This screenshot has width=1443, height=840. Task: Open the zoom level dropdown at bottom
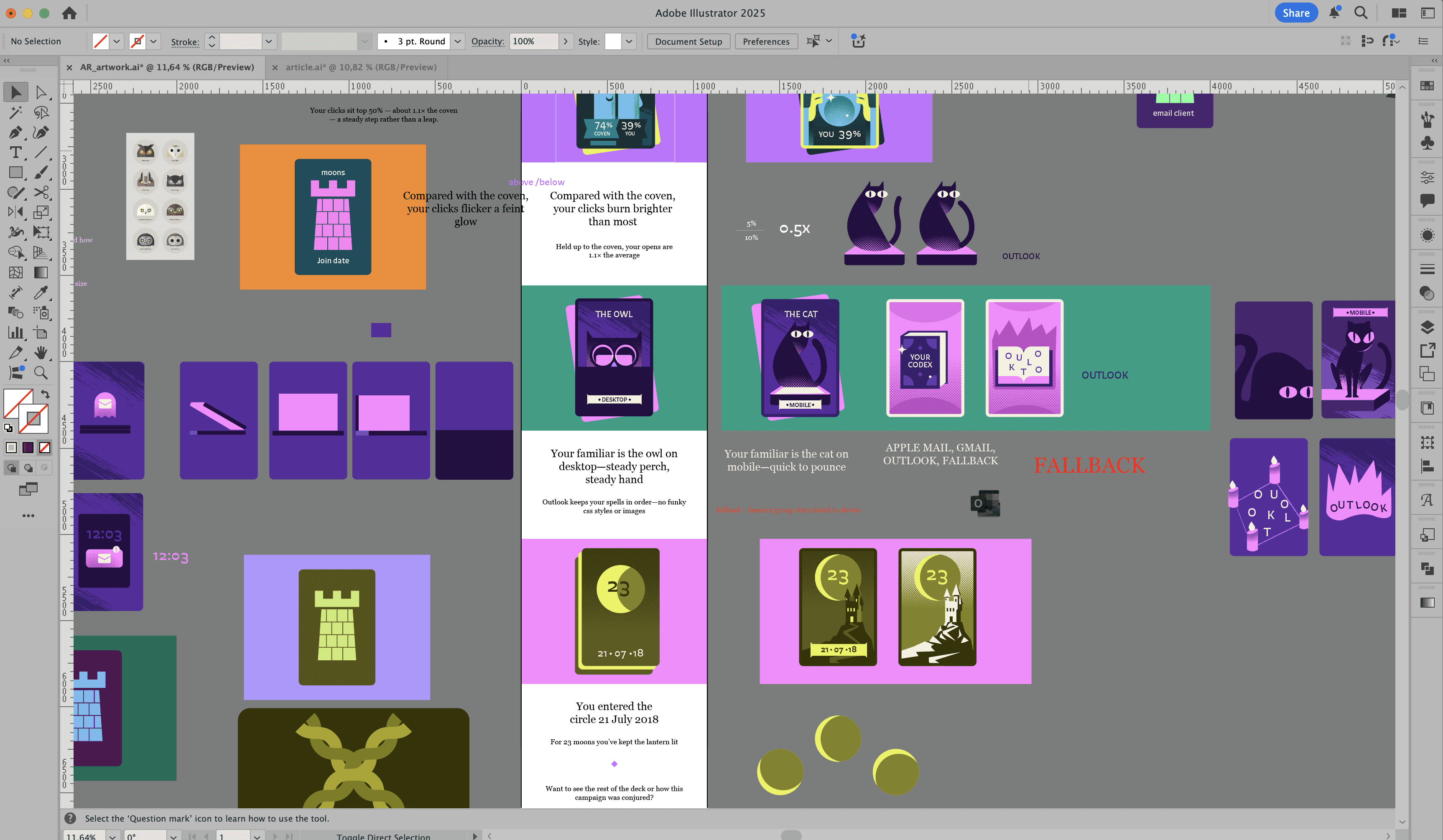click(112, 836)
